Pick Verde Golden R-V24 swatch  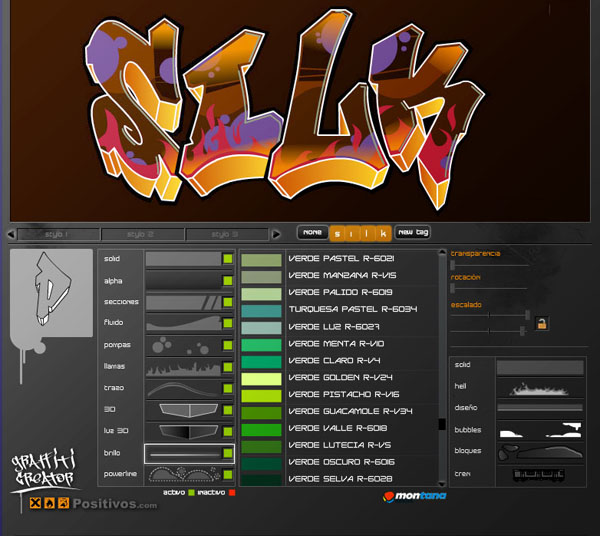(x=261, y=379)
